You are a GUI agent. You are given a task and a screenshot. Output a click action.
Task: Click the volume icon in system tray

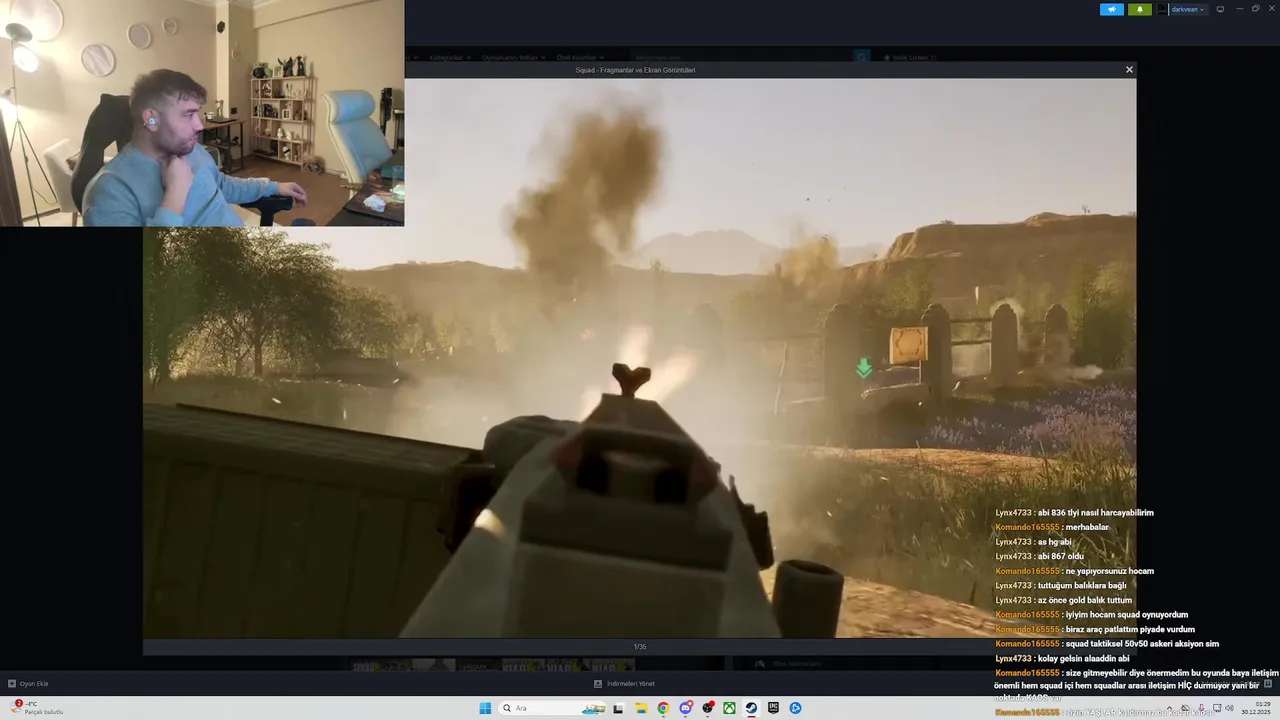tap(1229, 708)
